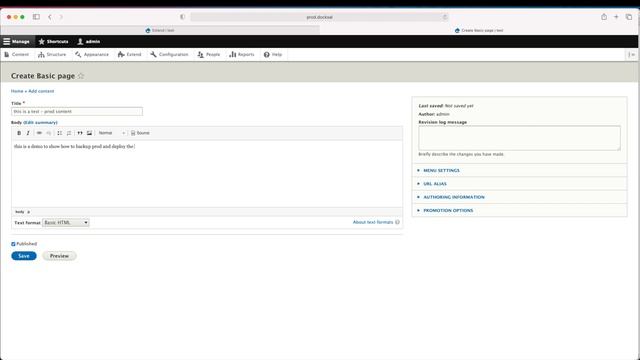Toggle the Safari sidebar
This screenshot has height=360, width=640.
pos(36,17)
